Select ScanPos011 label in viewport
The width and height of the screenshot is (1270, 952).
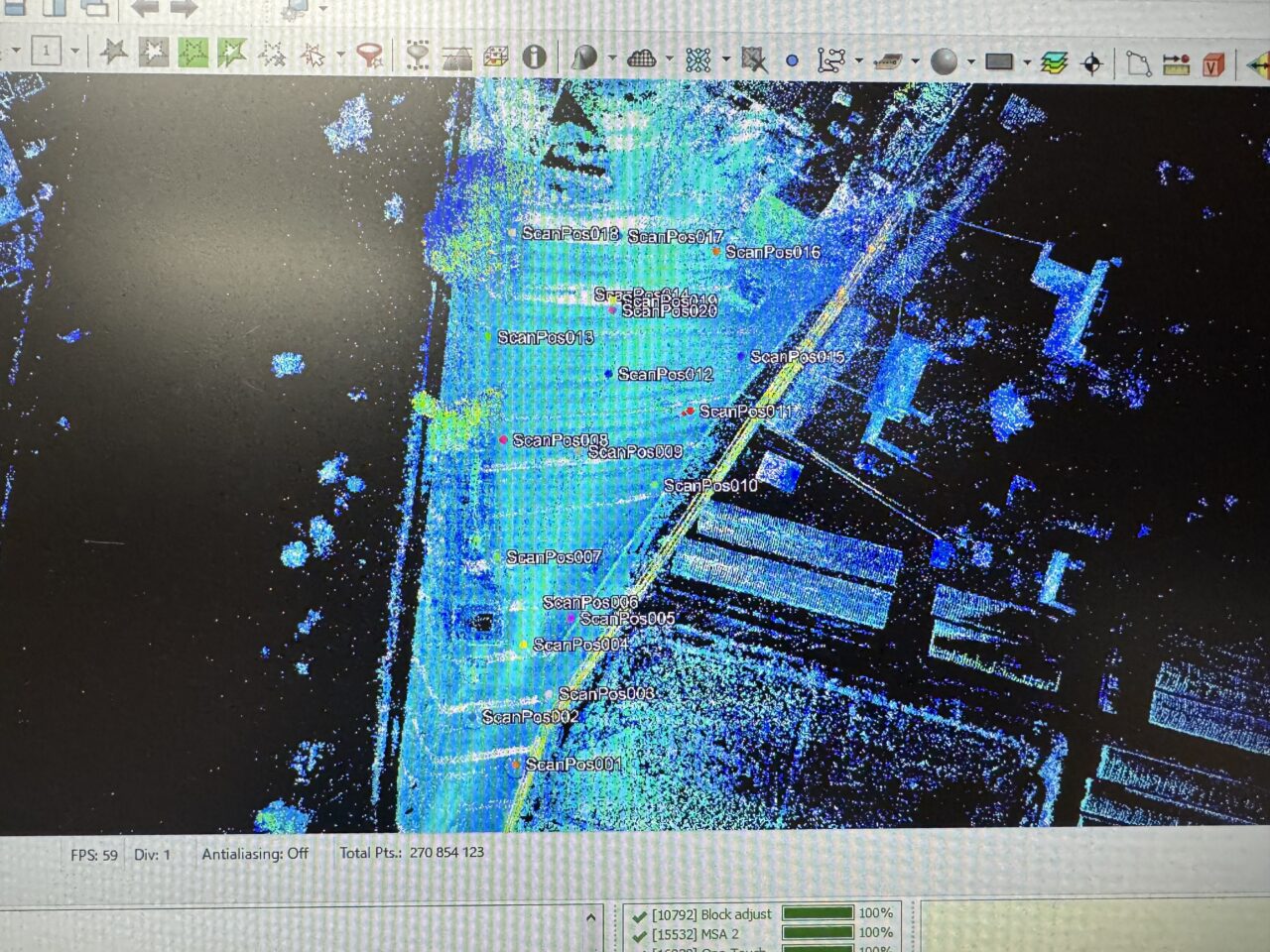click(x=747, y=411)
